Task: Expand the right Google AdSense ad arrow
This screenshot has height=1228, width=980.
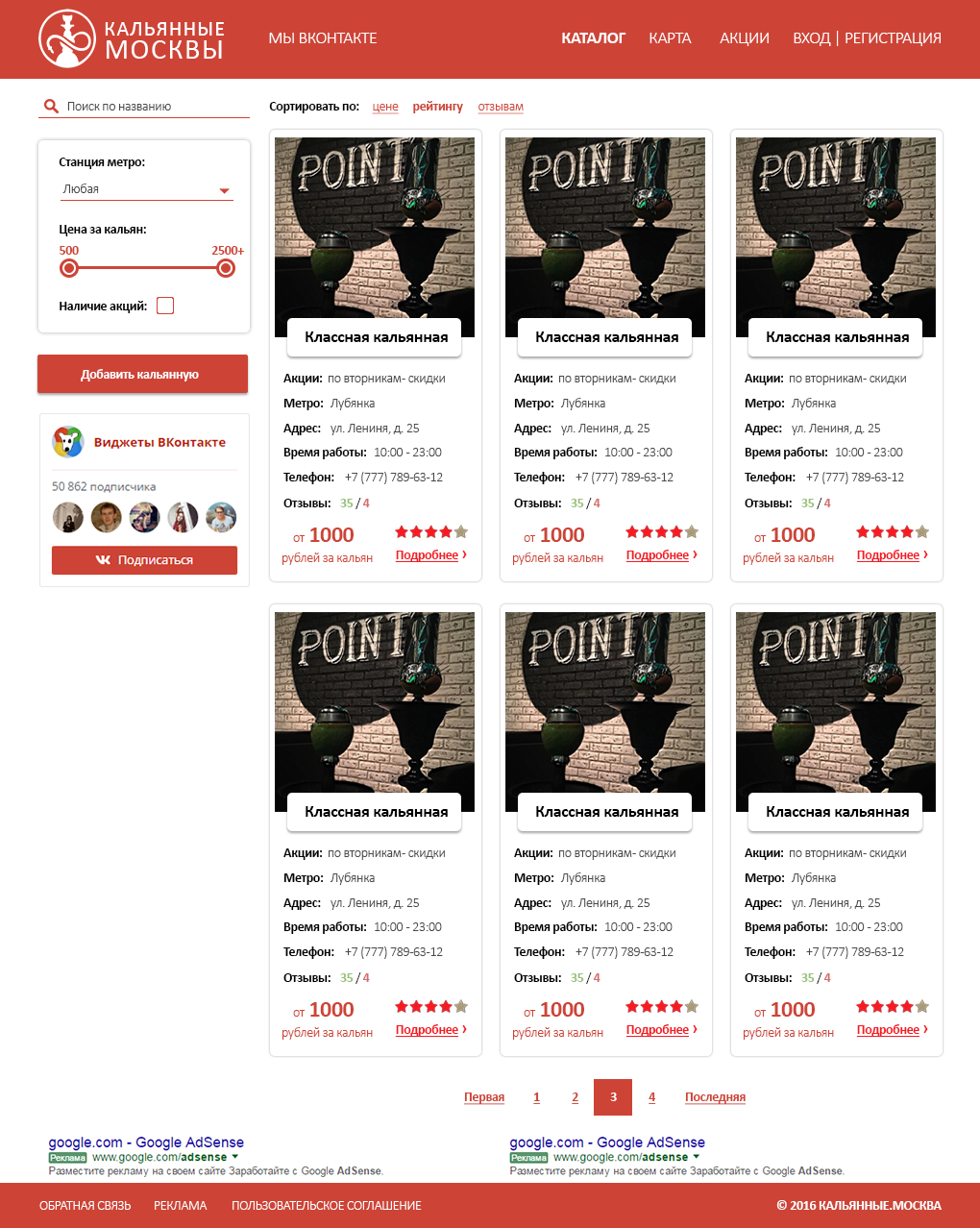Action: [x=697, y=1157]
